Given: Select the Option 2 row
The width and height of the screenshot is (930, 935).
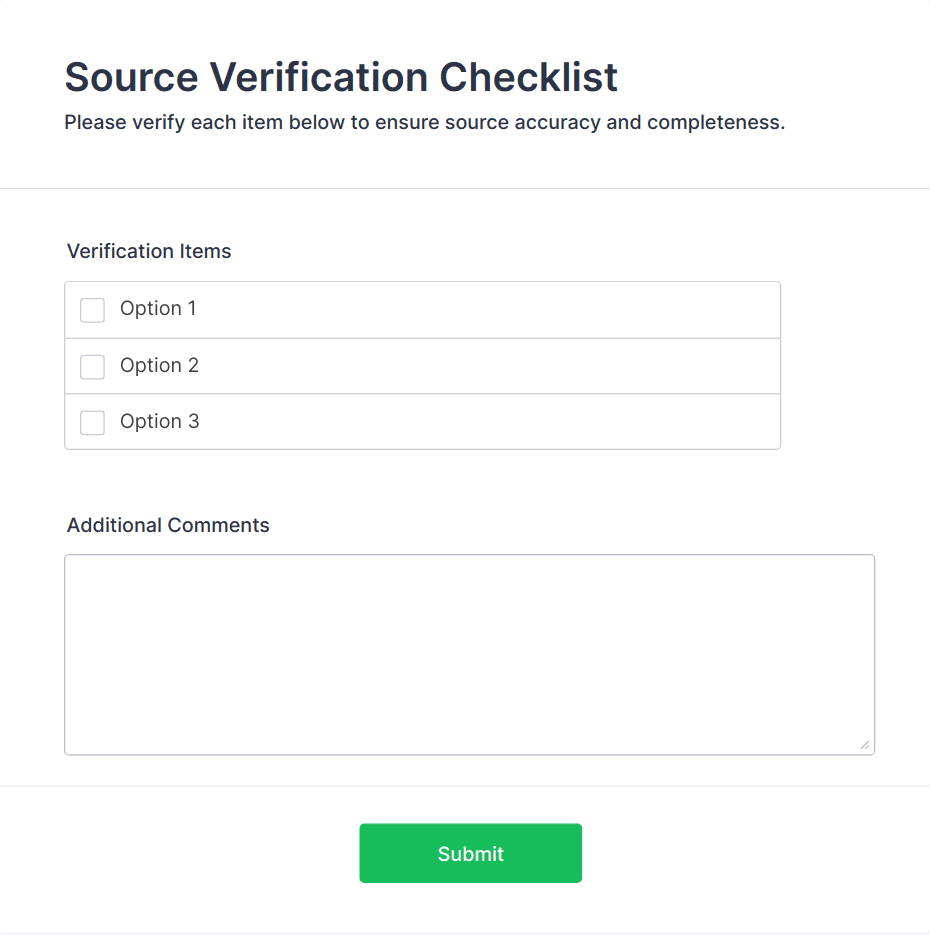Looking at the screenshot, I should [x=422, y=365].
